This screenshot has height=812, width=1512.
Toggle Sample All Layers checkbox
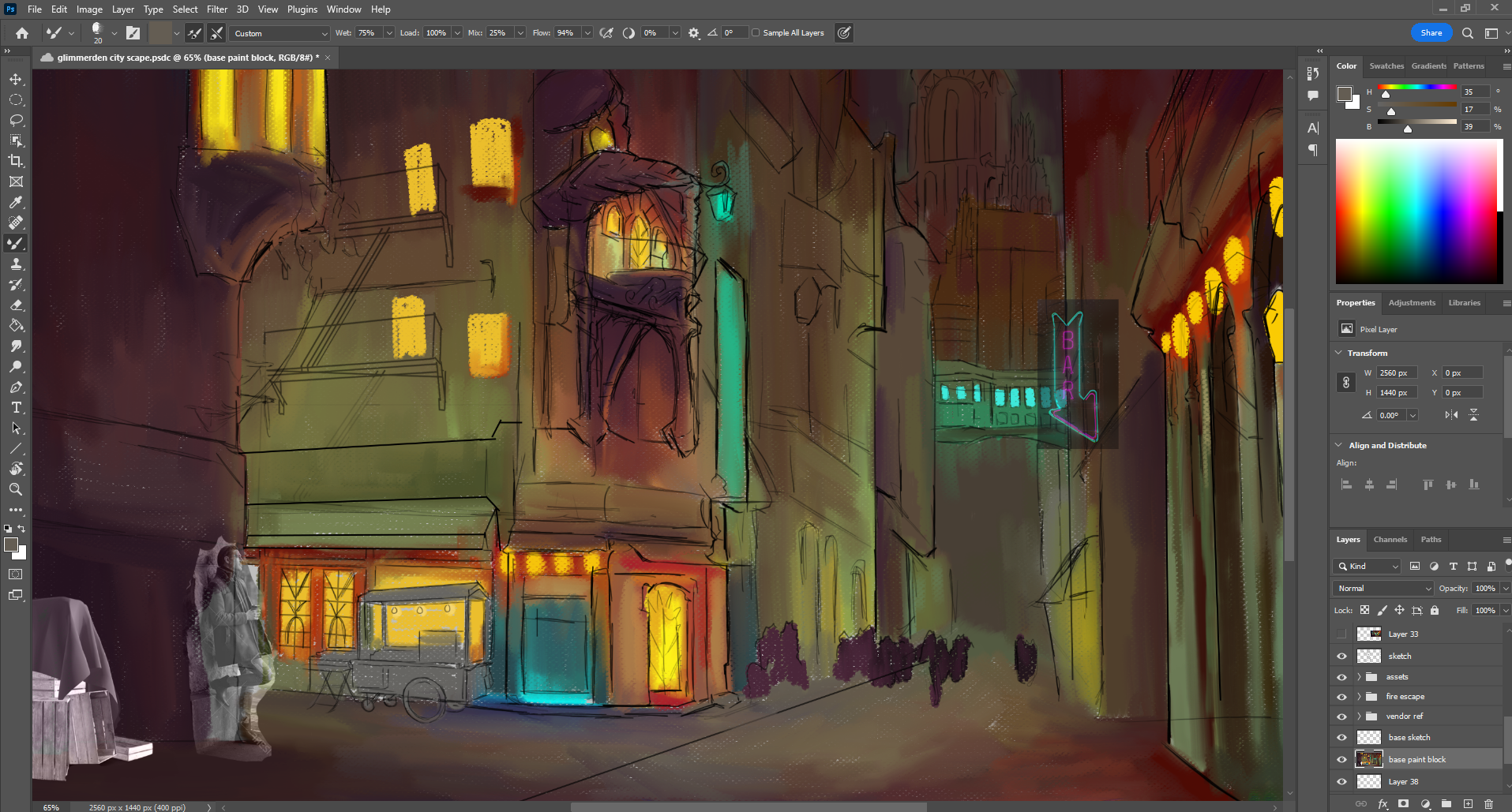coord(756,33)
